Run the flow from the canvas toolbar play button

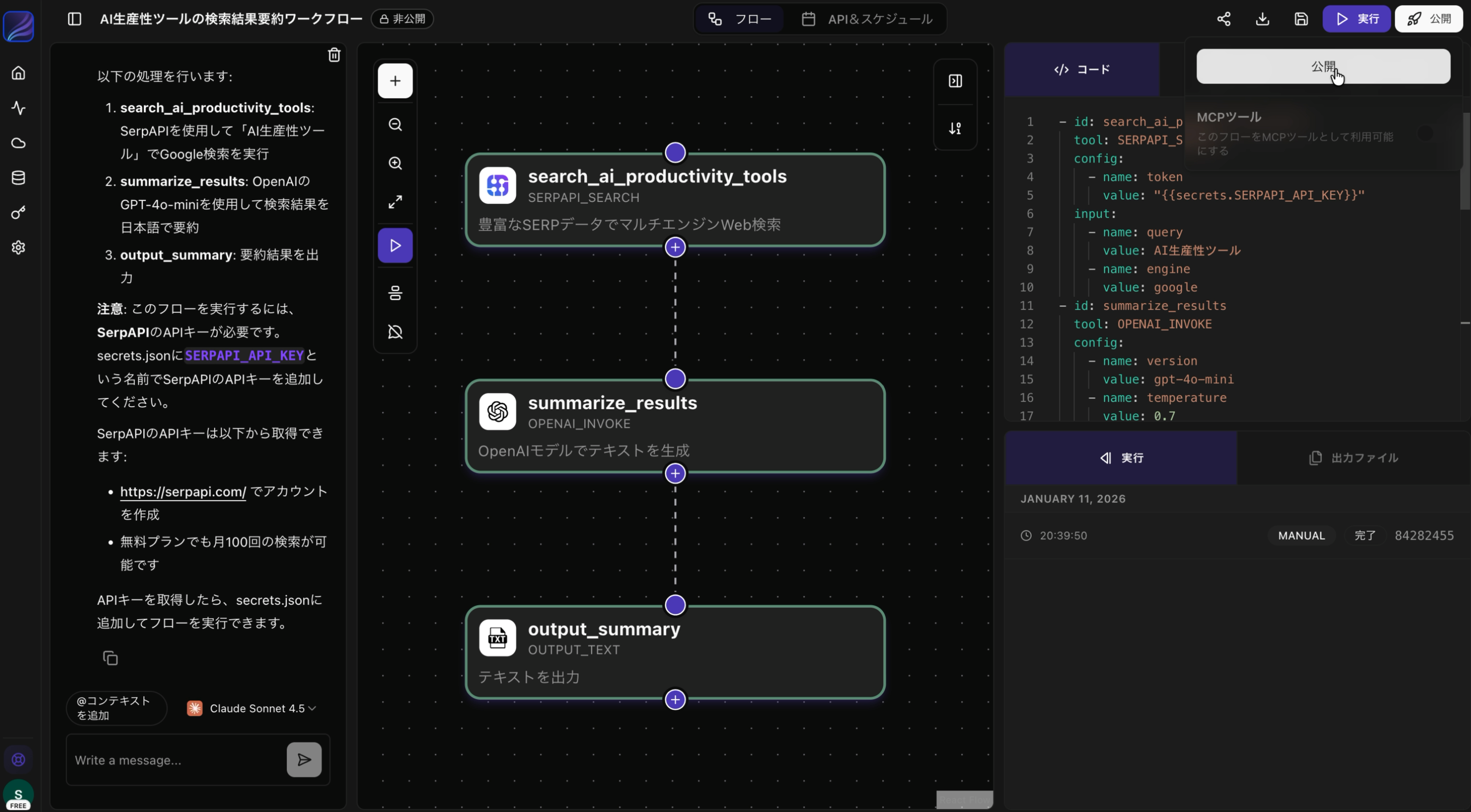(x=395, y=246)
